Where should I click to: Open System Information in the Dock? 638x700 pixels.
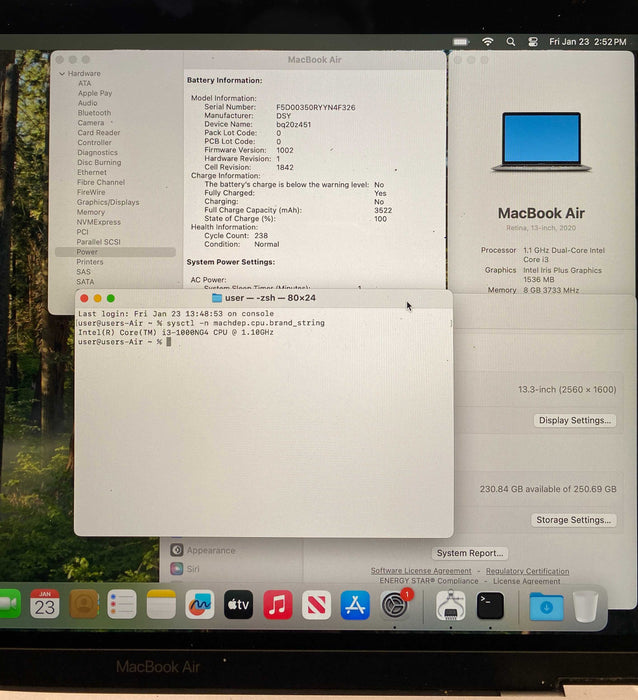(x=450, y=605)
